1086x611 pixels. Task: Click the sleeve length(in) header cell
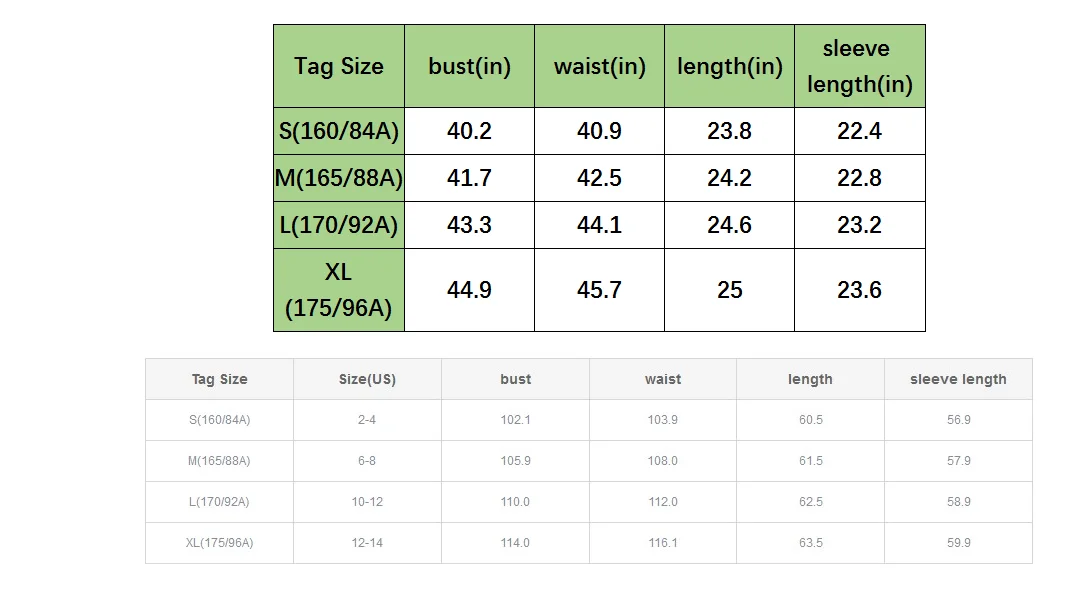(x=860, y=66)
